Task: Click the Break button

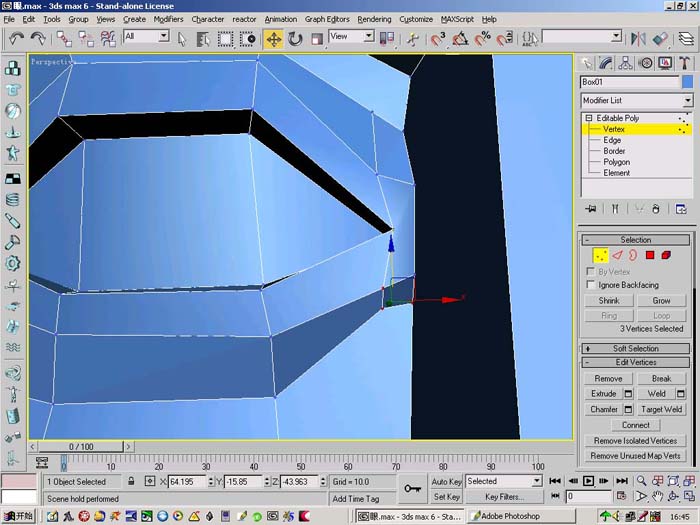Action: 661,378
